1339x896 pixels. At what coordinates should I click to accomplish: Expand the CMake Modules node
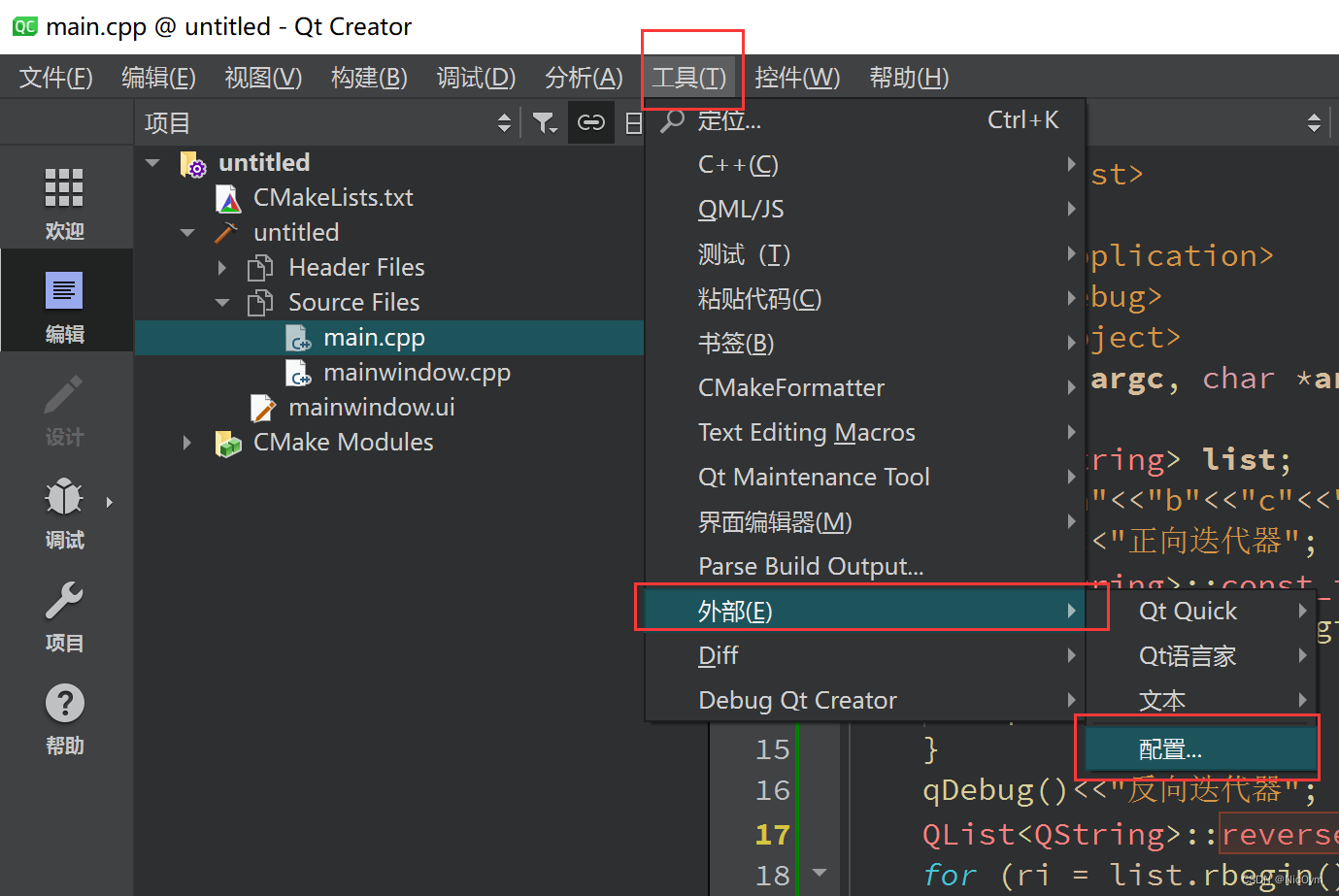[x=187, y=443]
